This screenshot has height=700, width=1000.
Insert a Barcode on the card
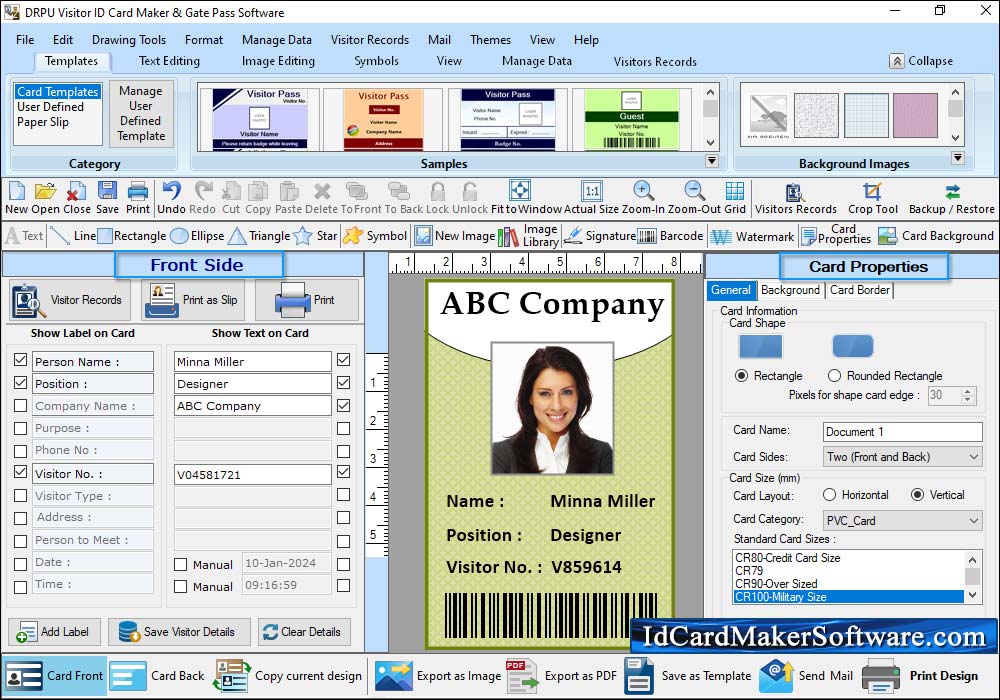(x=671, y=236)
